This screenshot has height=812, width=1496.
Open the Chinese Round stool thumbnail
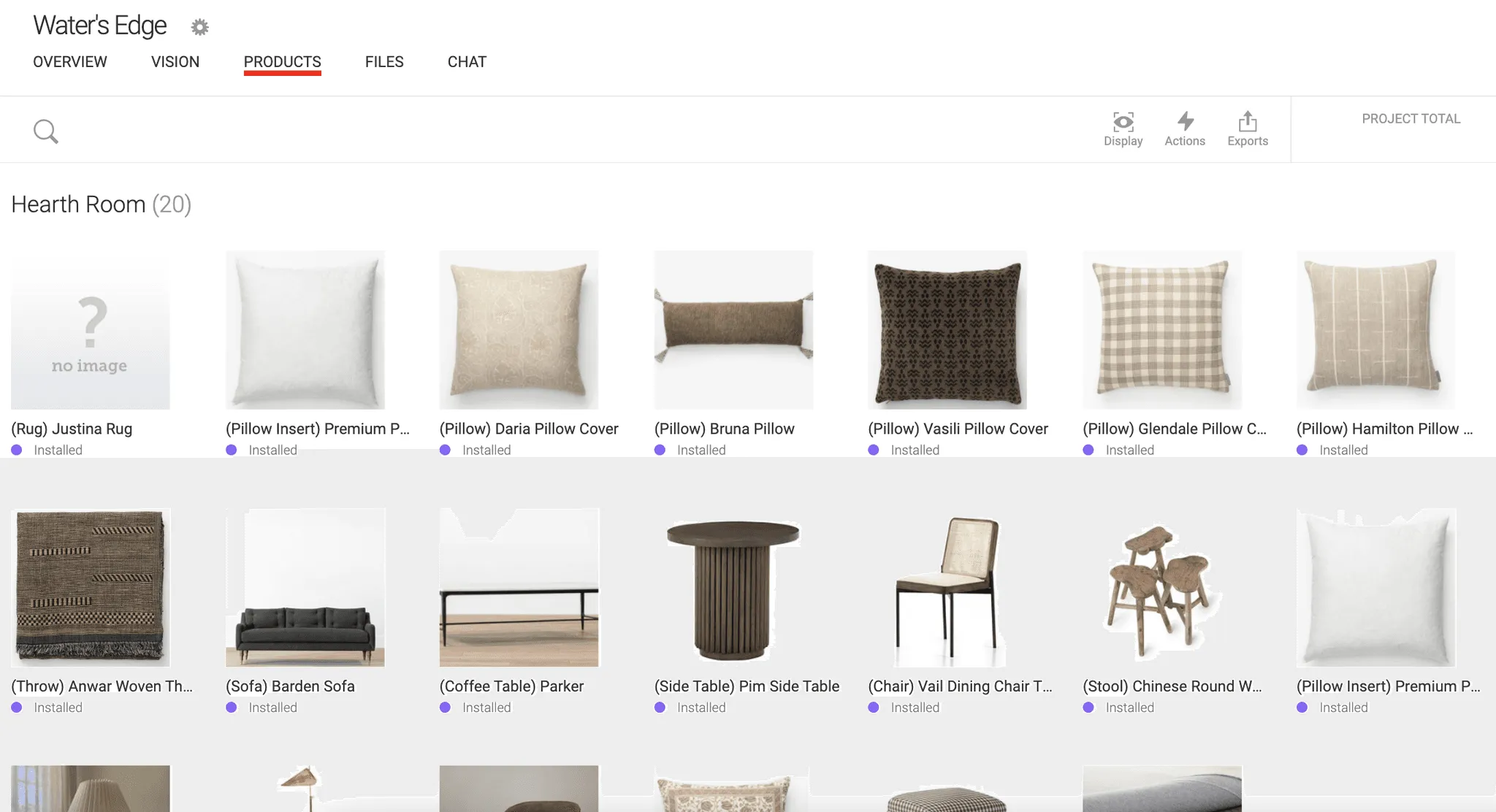1162,588
